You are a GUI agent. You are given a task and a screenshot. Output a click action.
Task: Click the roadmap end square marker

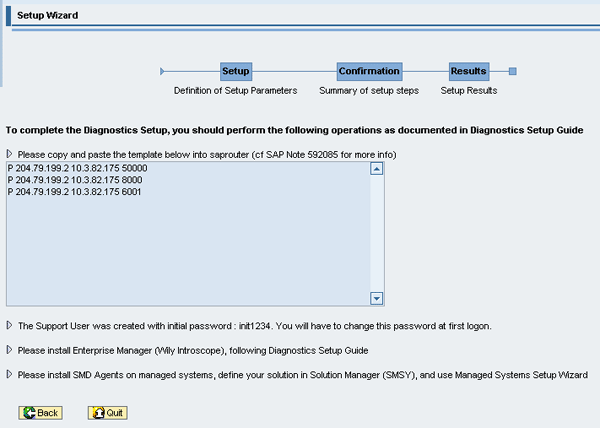pyautogui.click(x=512, y=71)
